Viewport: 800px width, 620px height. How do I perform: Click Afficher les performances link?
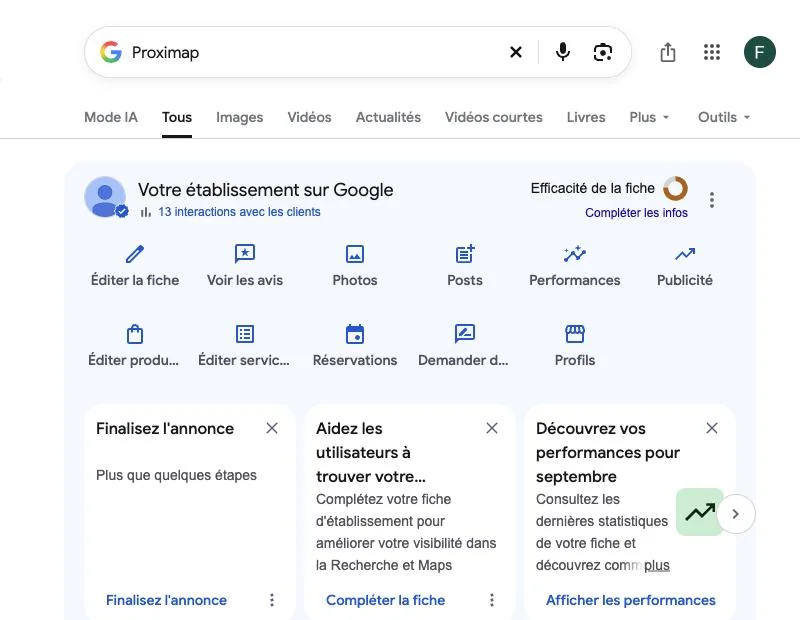click(x=631, y=600)
